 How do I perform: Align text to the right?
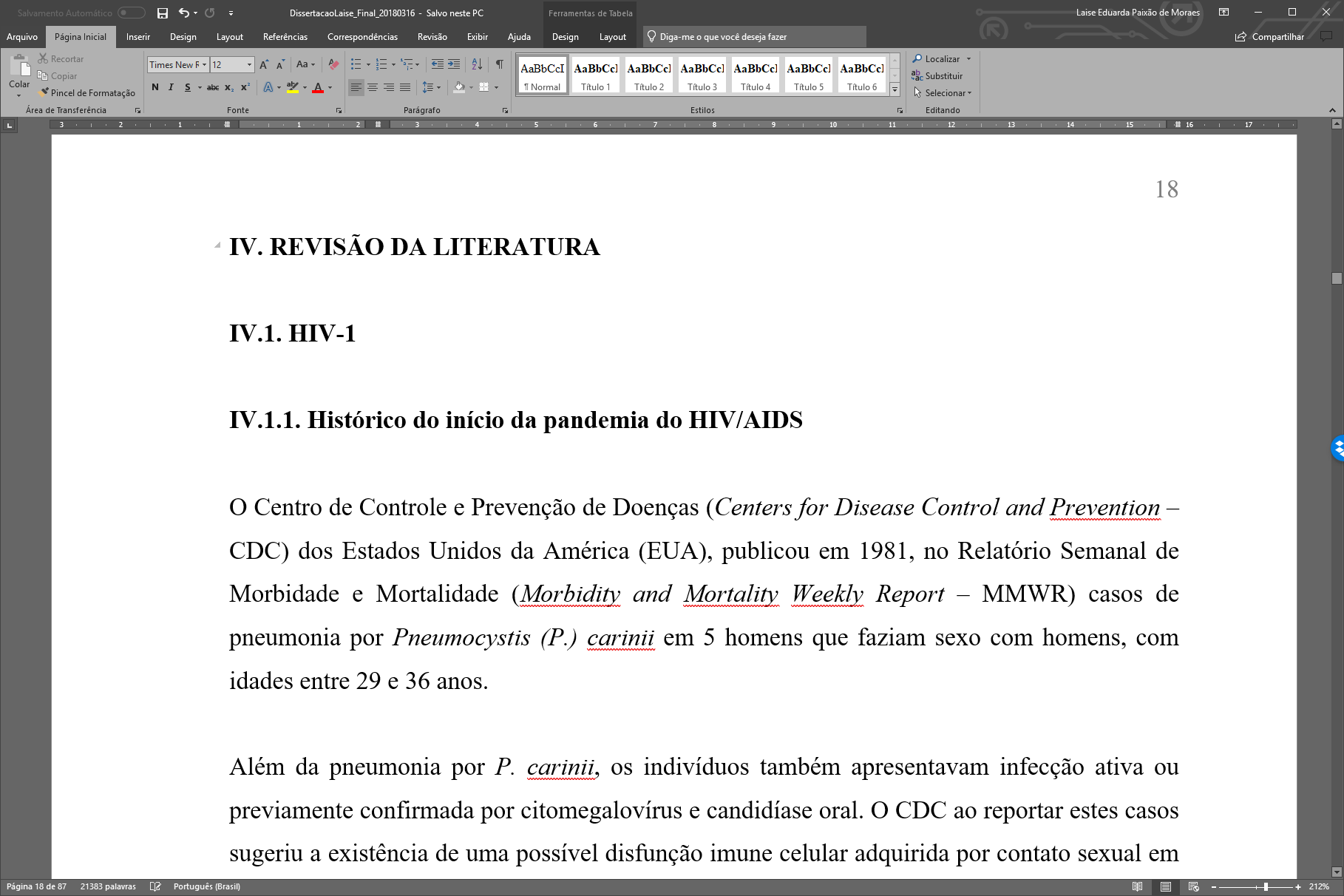[x=389, y=87]
